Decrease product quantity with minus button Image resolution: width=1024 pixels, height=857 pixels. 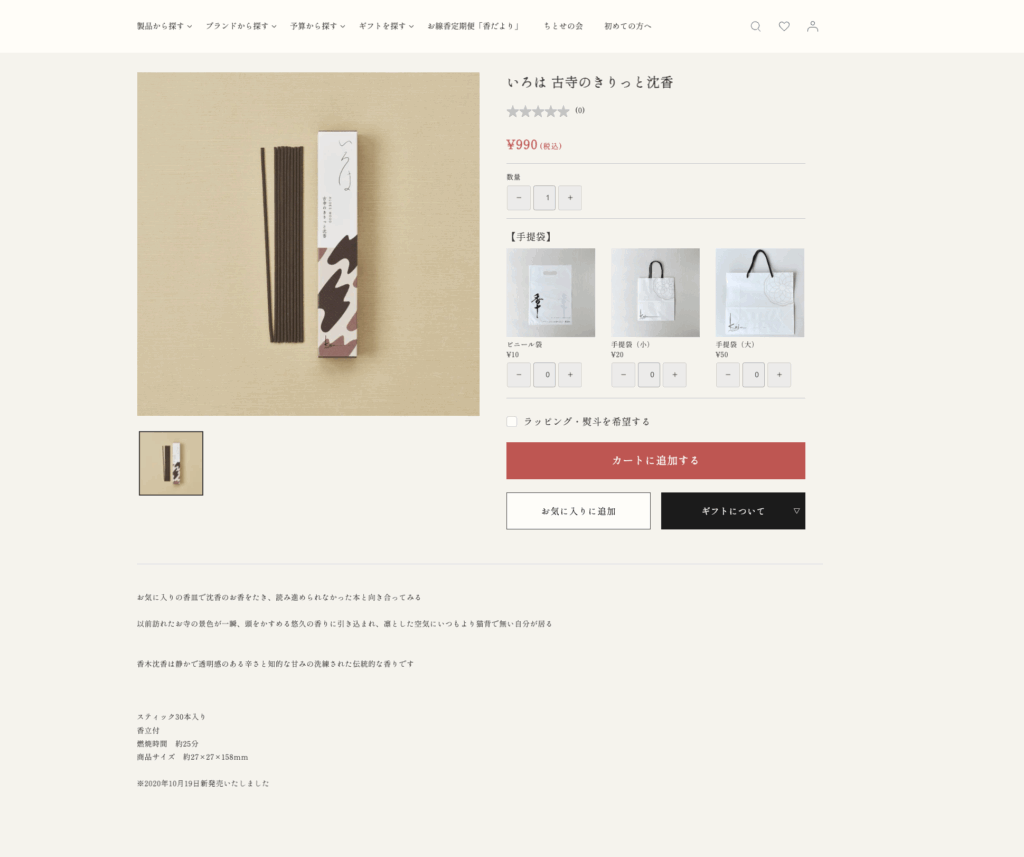coord(519,198)
